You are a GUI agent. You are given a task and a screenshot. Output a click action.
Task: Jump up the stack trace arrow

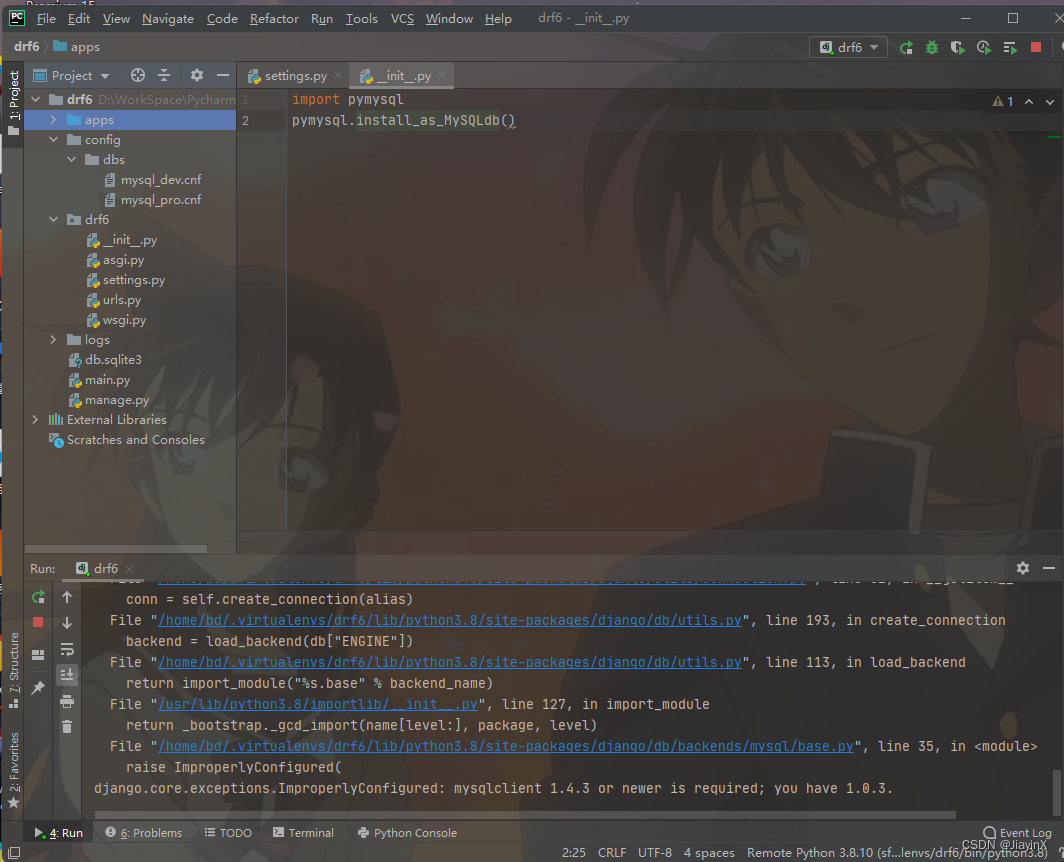pos(66,597)
